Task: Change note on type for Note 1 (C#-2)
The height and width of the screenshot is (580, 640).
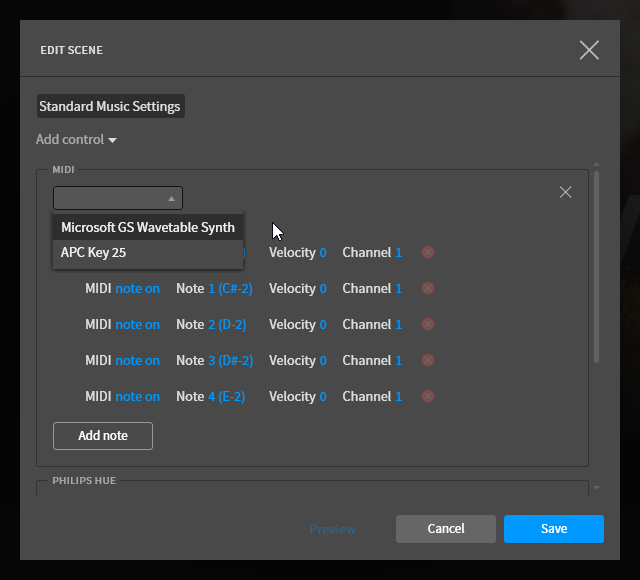Action: tap(138, 289)
